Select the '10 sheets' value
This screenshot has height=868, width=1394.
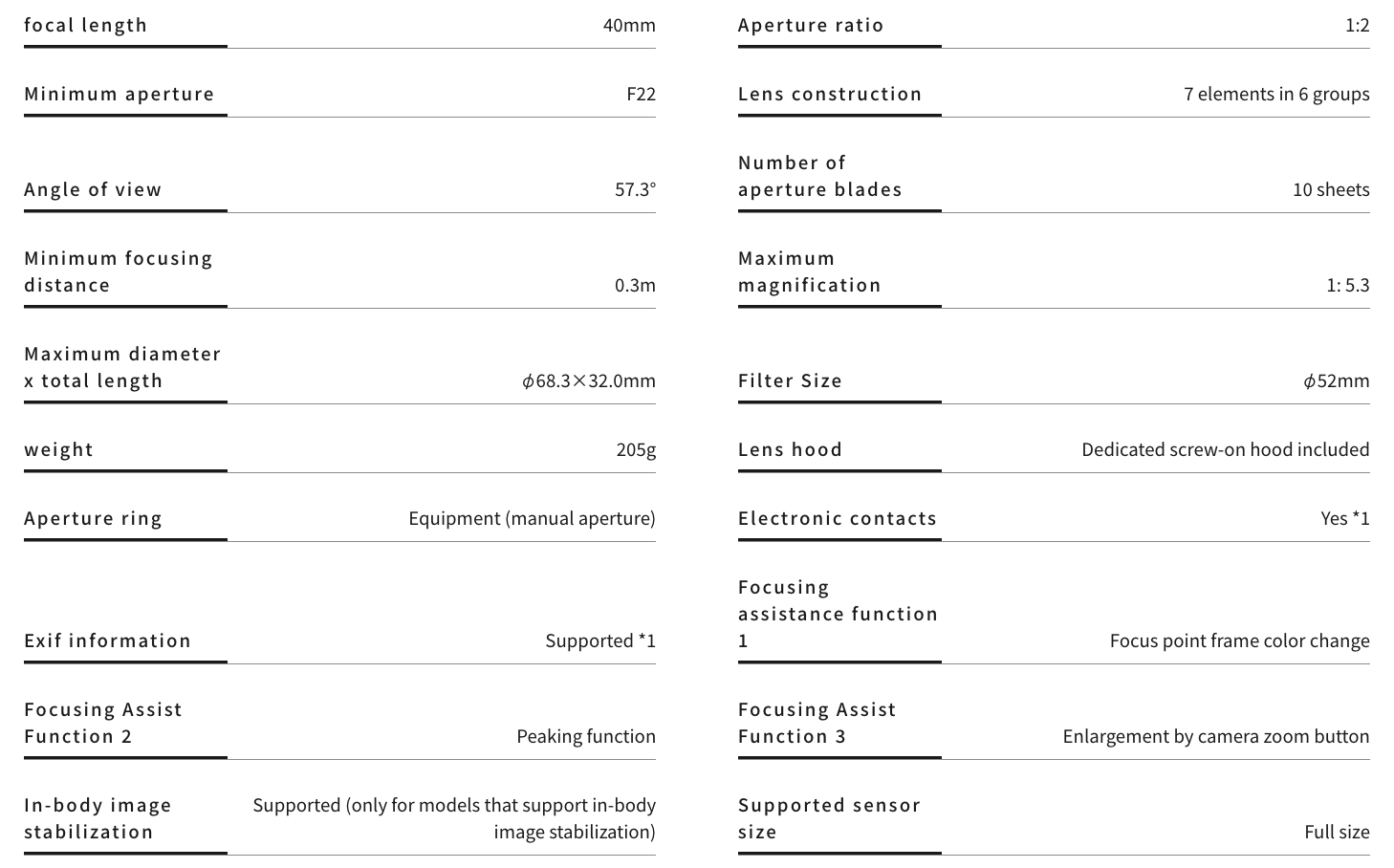tap(1331, 190)
